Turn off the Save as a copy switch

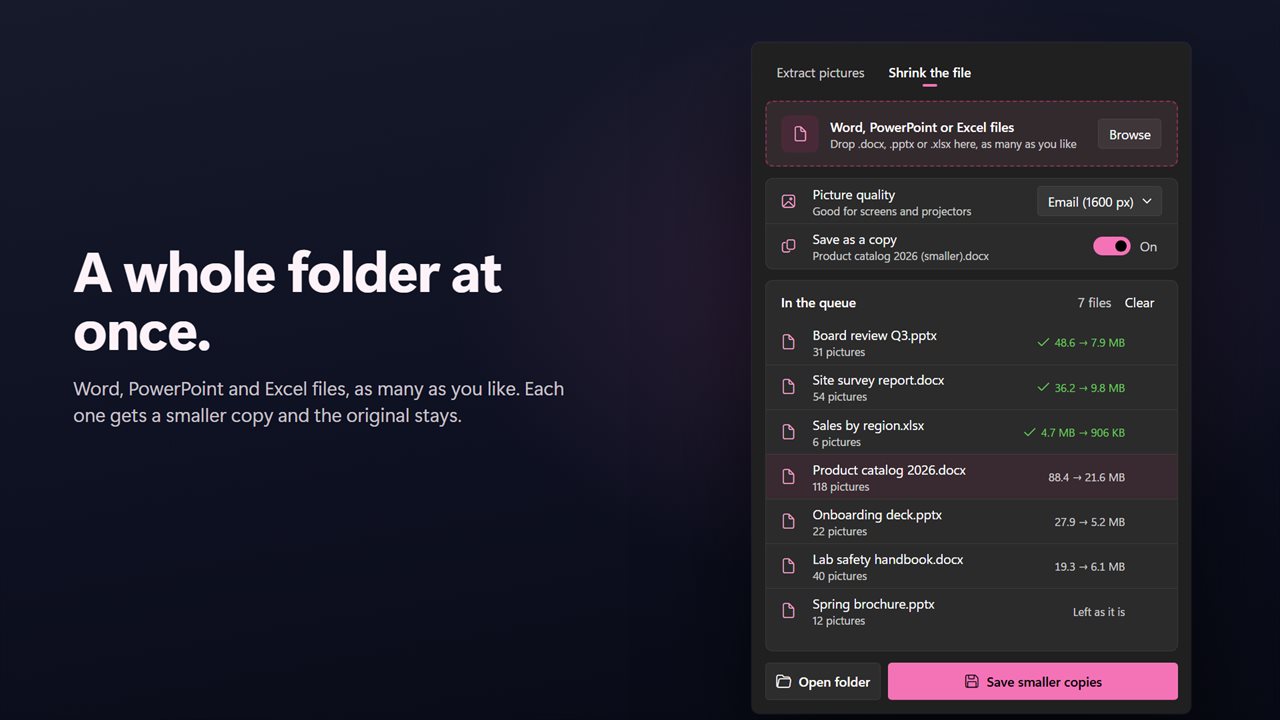(x=1112, y=246)
